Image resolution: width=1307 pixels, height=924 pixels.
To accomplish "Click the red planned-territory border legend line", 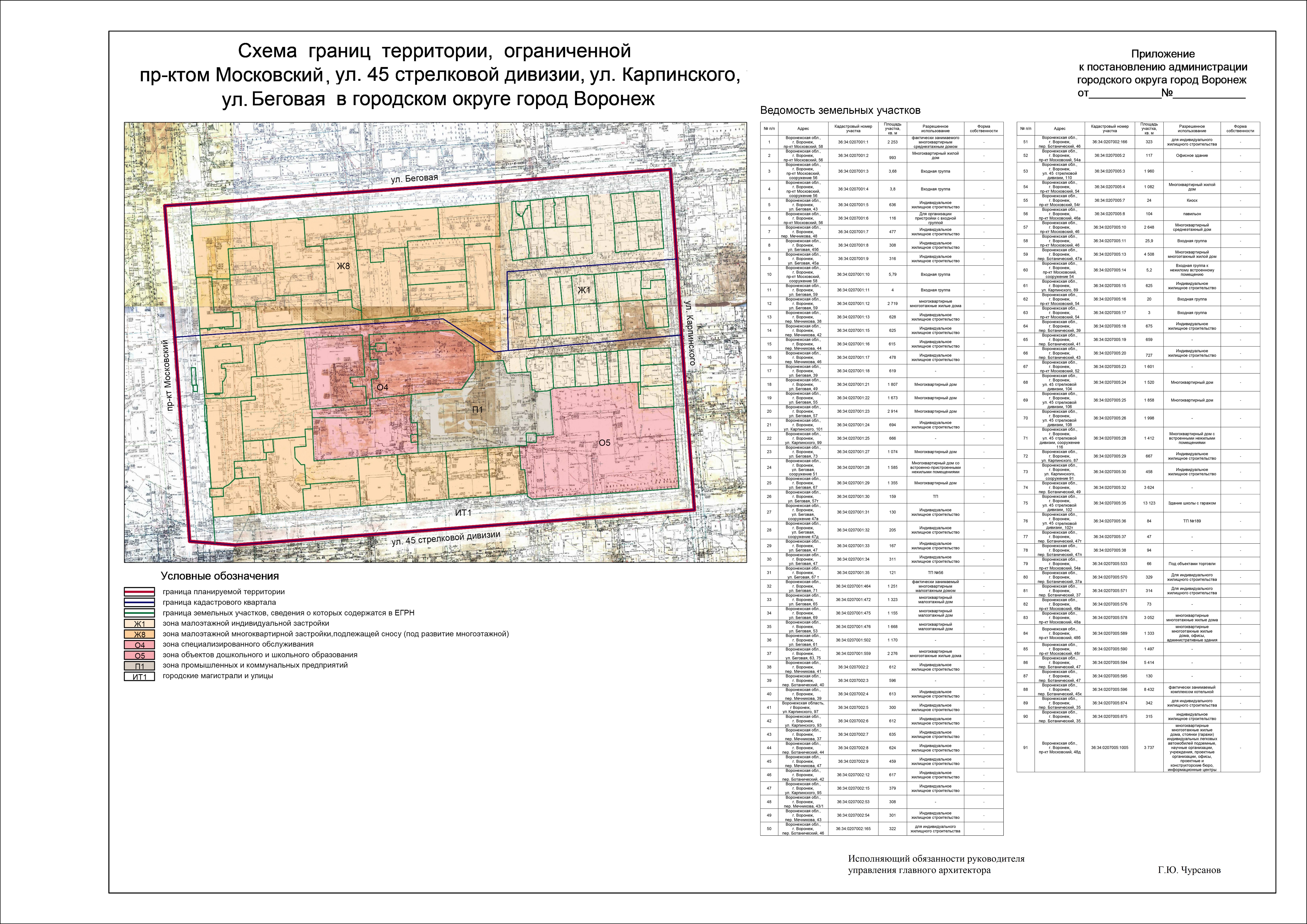I will click(x=140, y=592).
